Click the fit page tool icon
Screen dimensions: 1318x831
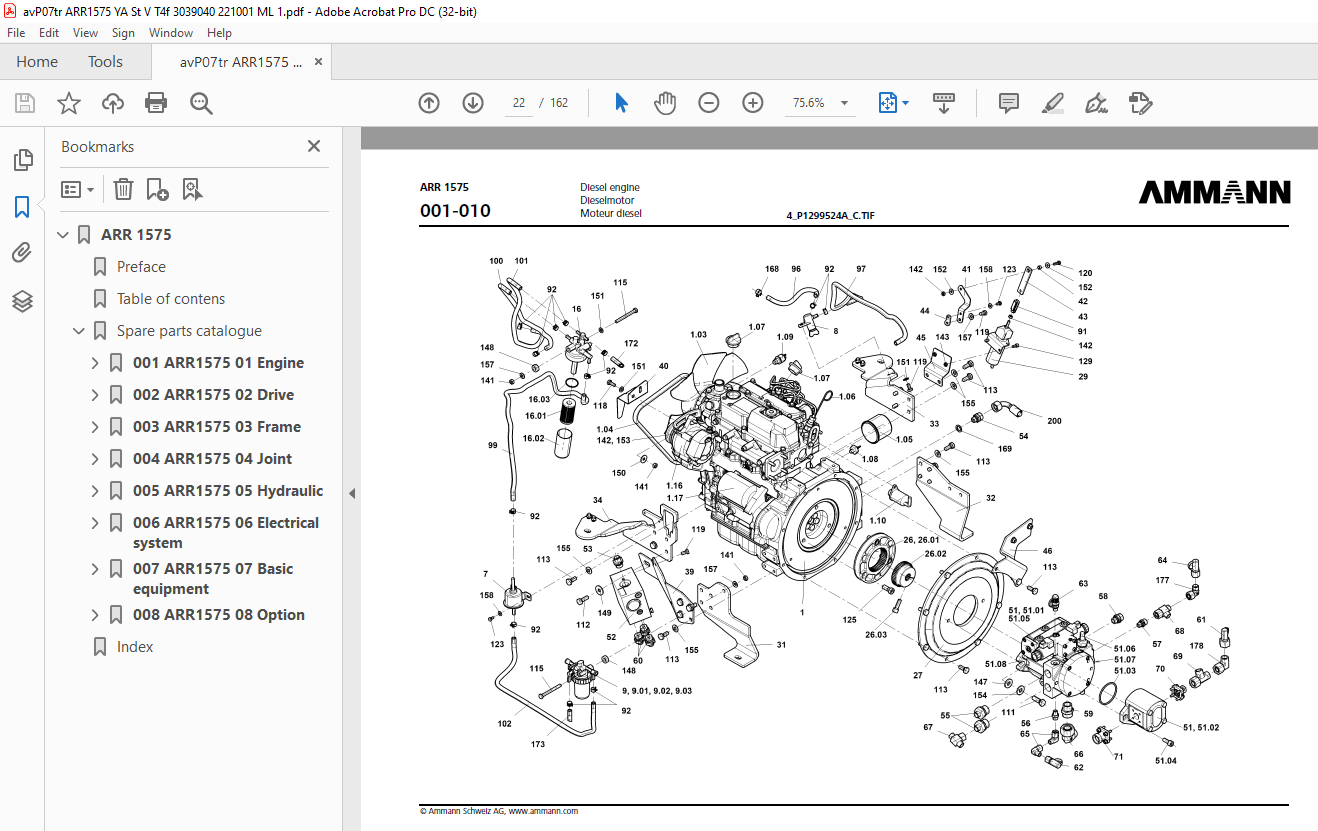[887, 103]
